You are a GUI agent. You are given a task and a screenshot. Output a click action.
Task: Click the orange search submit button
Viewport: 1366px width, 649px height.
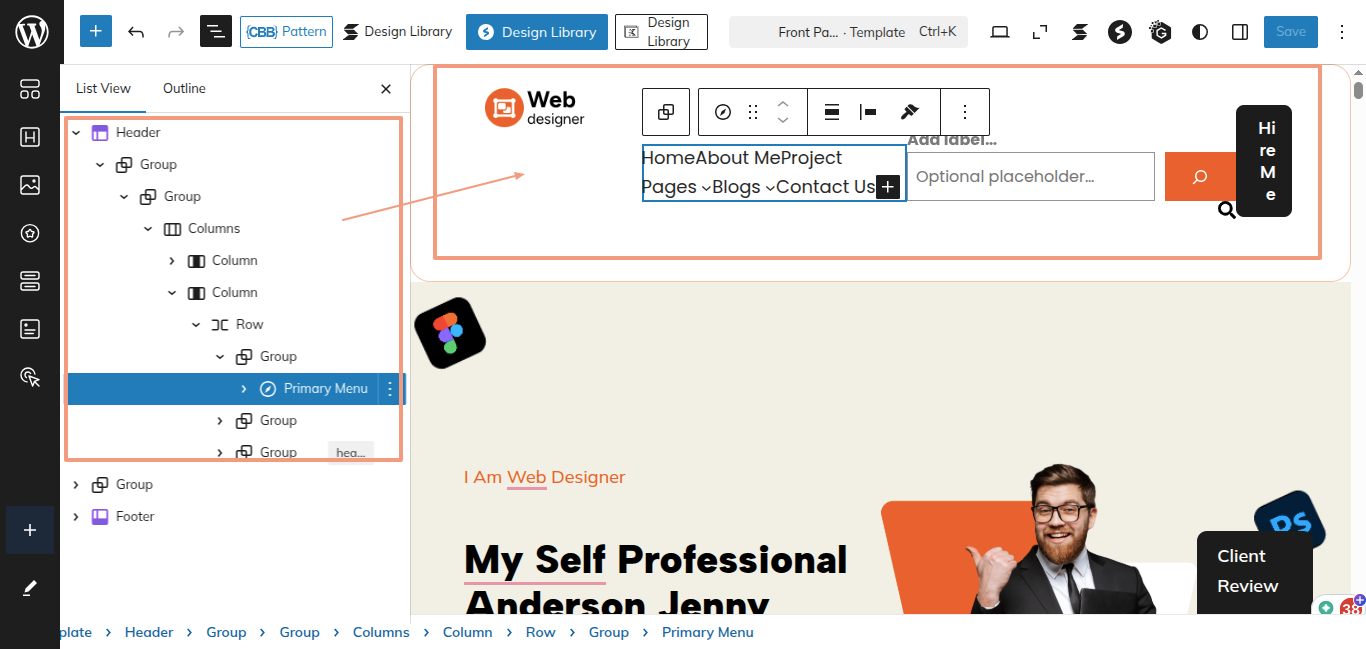(x=1200, y=177)
